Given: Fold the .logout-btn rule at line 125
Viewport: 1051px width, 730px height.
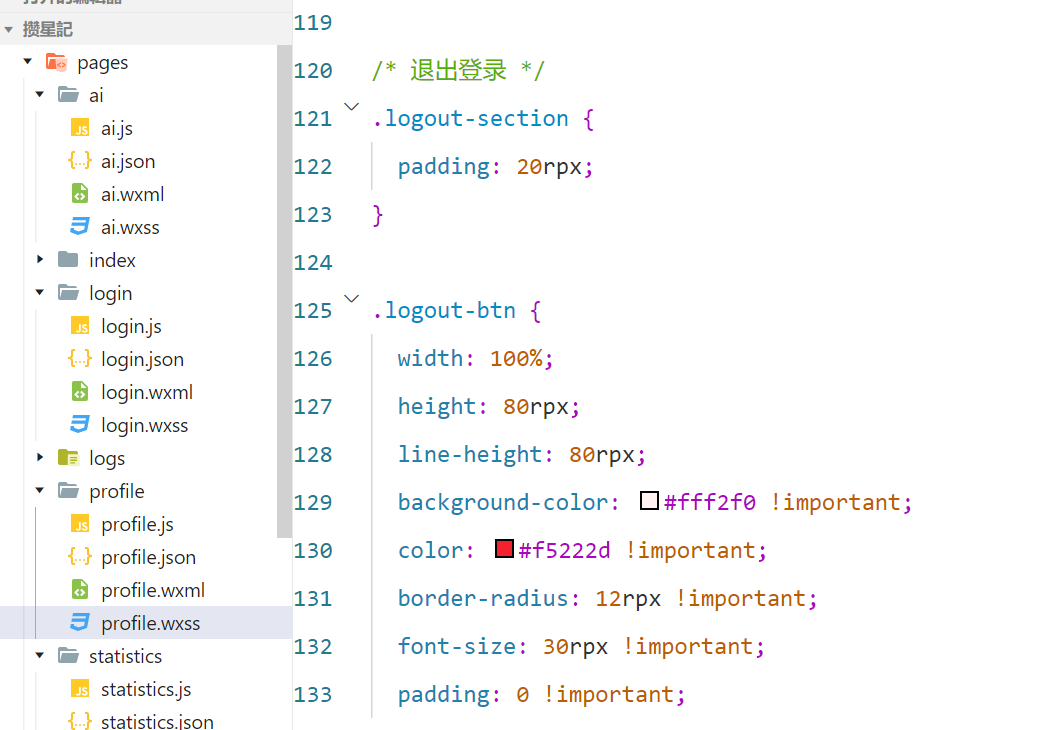Looking at the screenshot, I should (351, 298).
